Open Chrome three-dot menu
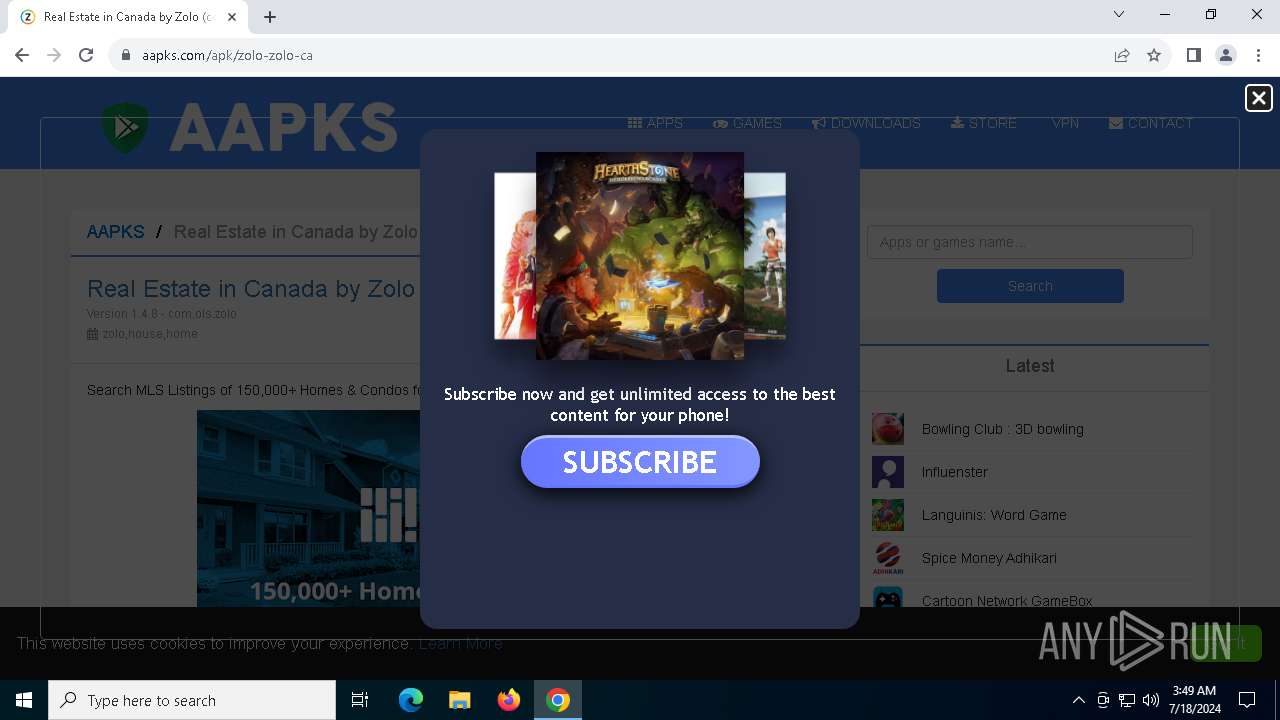1280x720 pixels. click(x=1258, y=55)
